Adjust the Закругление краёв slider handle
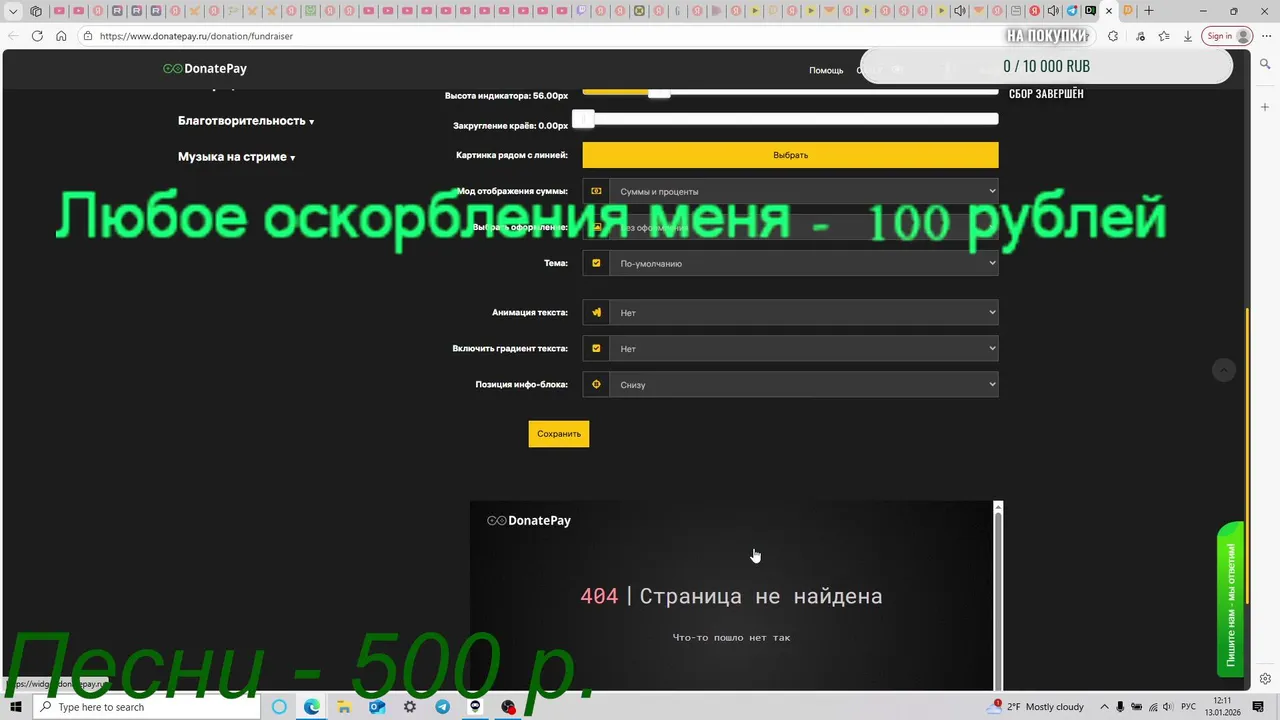Image resolution: width=1280 pixels, height=720 pixels. (x=584, y=119)
